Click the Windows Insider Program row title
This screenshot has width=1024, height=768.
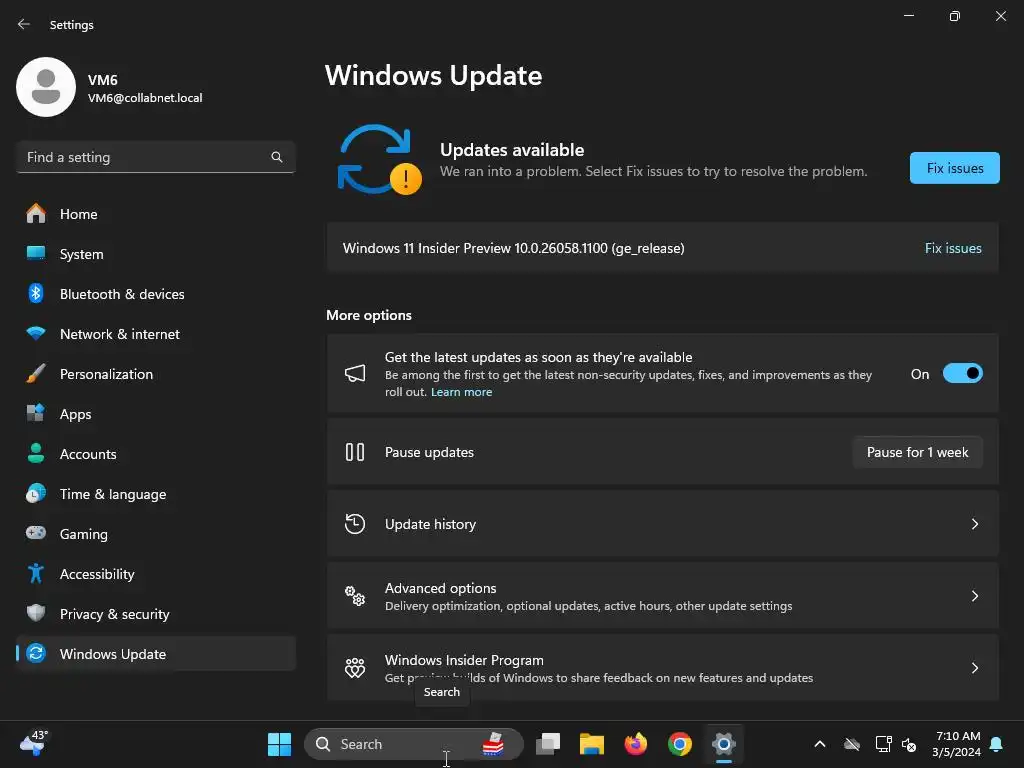tap(464, 660)
